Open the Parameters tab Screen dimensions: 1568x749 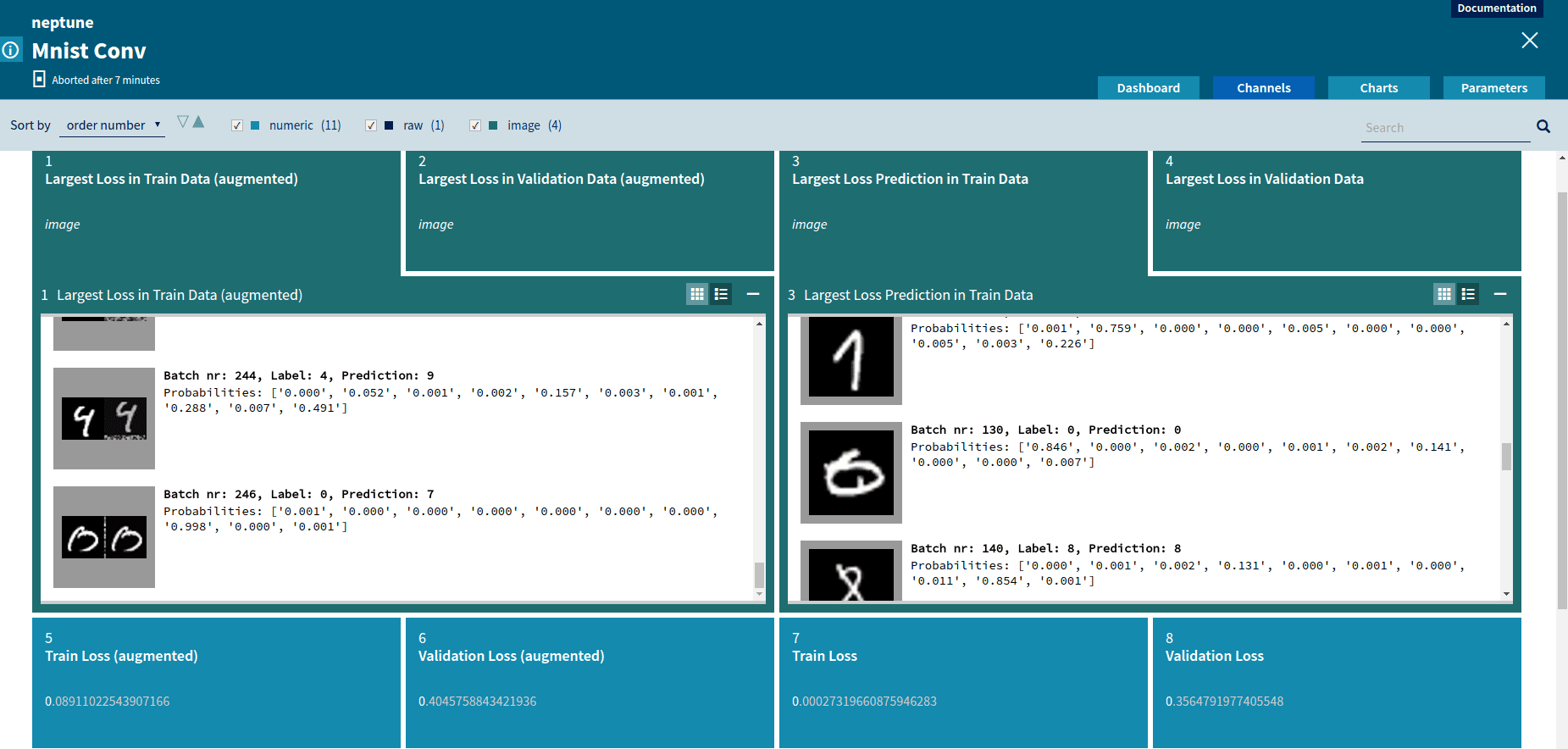click(x=1493, y=88)
